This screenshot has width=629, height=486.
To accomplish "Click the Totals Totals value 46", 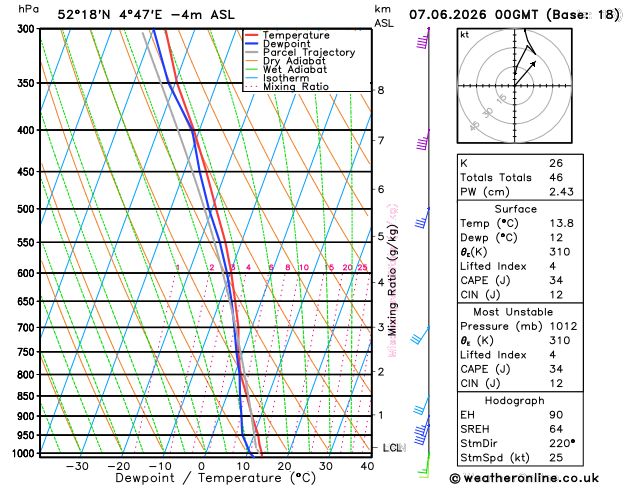I will point(556,177).
